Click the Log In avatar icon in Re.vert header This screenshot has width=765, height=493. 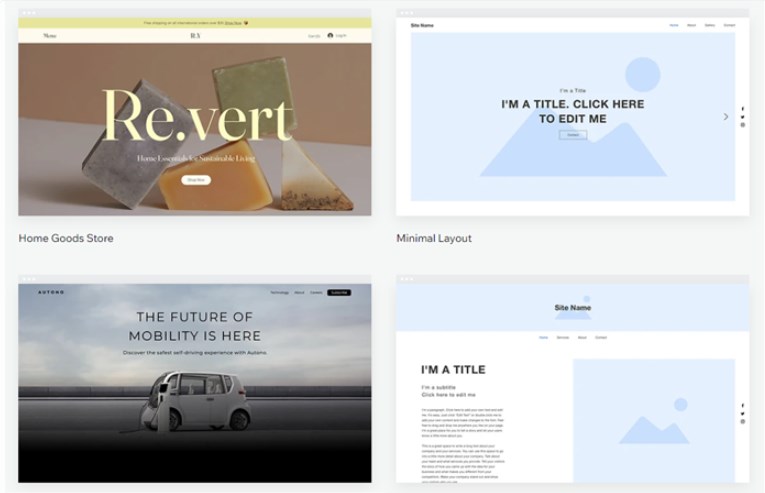(330, 36)
